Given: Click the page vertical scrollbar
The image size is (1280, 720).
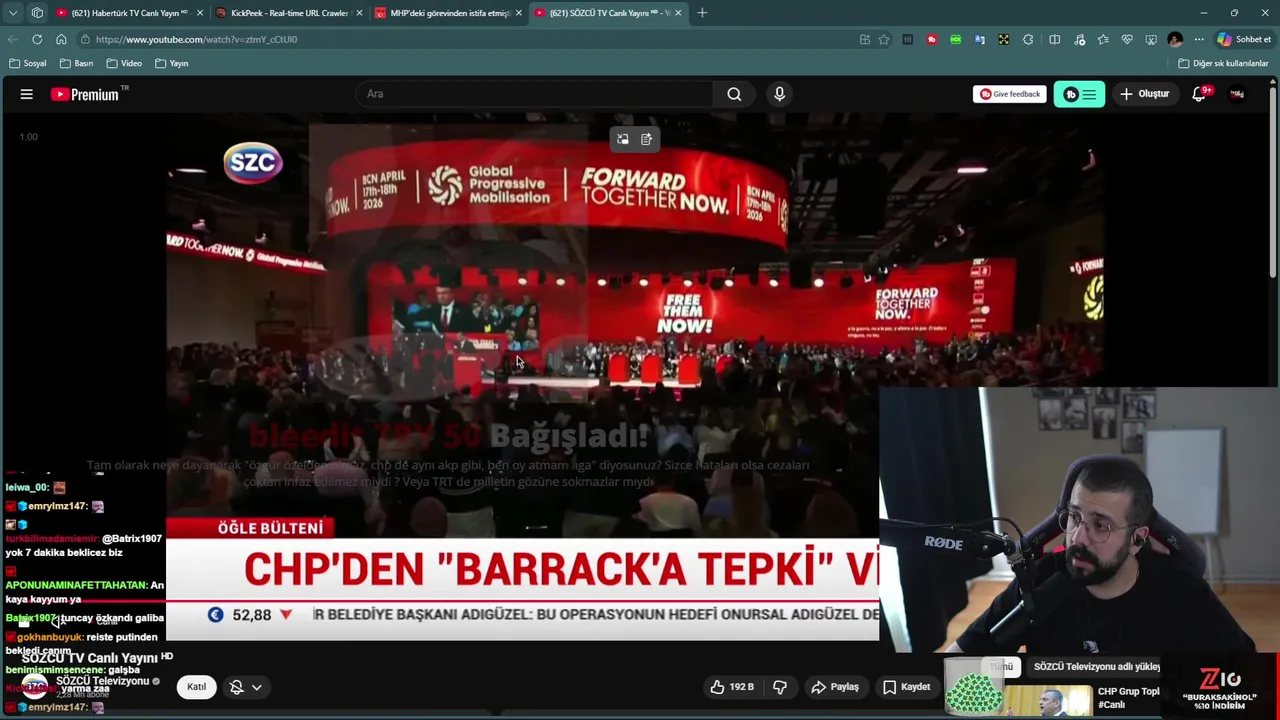Looking at the screenshot, I should pos(1273,180).
